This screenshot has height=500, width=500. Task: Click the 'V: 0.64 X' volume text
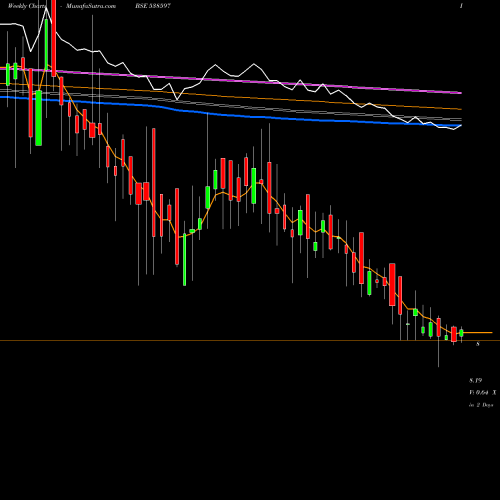pyautogui.click(x=483, y=393)
